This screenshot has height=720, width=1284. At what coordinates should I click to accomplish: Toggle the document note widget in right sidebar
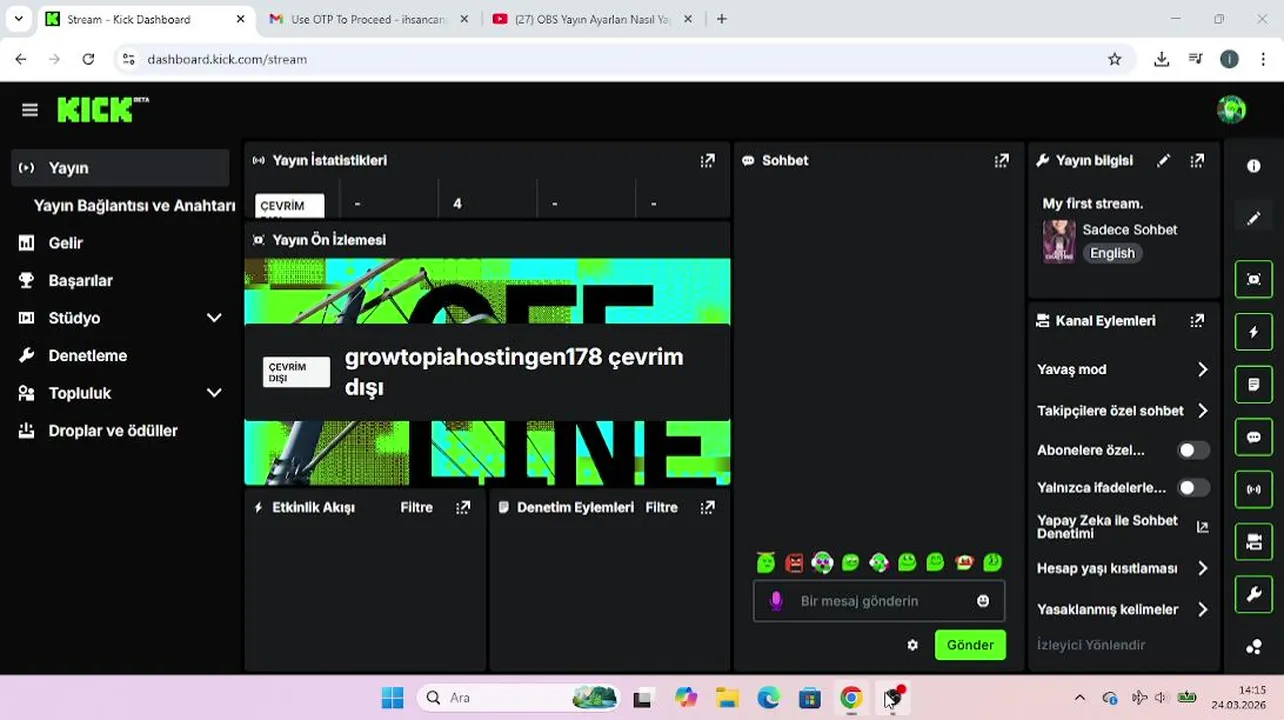(x=1253, y=384)
